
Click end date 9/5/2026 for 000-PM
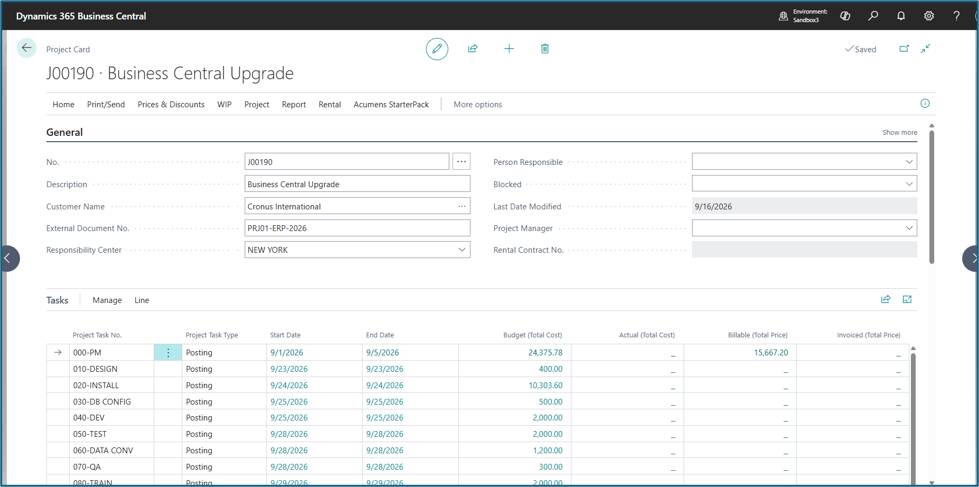click(x=382, y=353)
